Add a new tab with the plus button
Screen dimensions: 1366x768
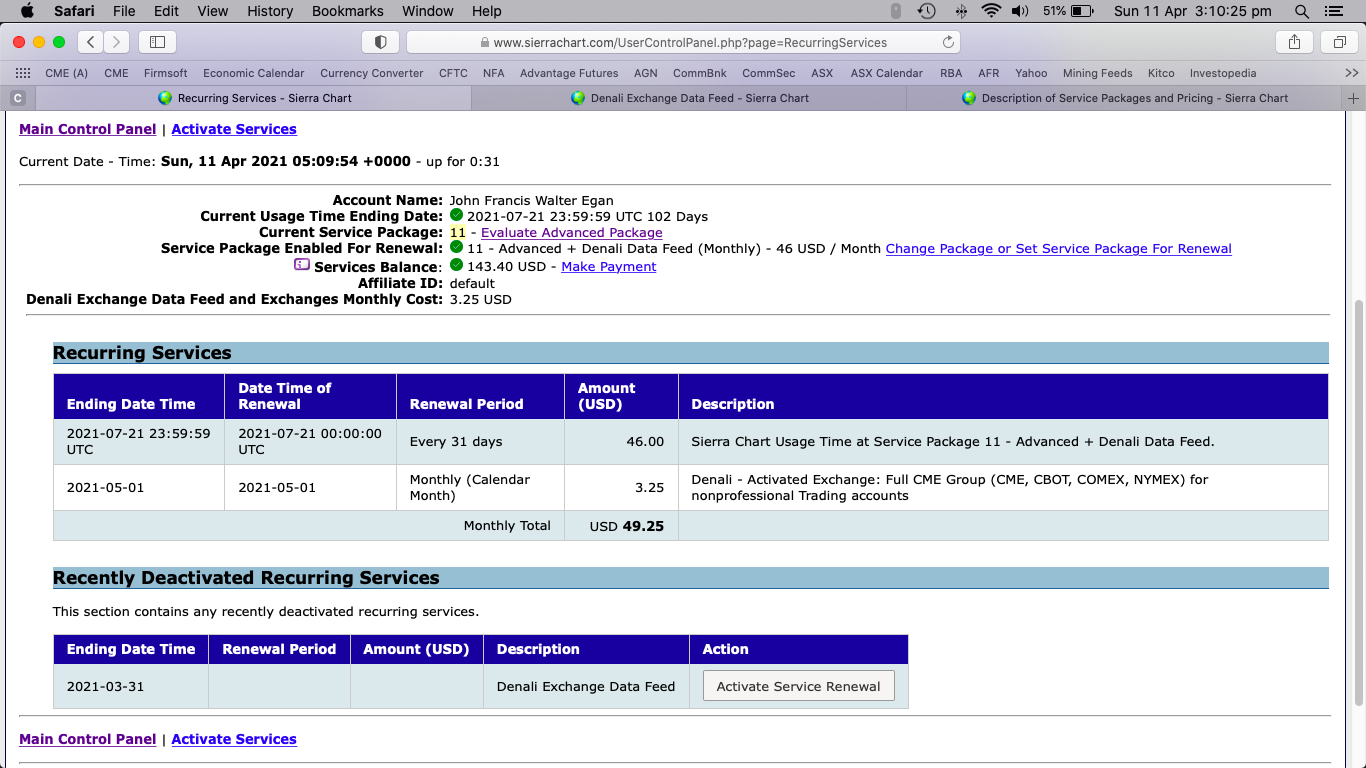tap(1354, 98)
